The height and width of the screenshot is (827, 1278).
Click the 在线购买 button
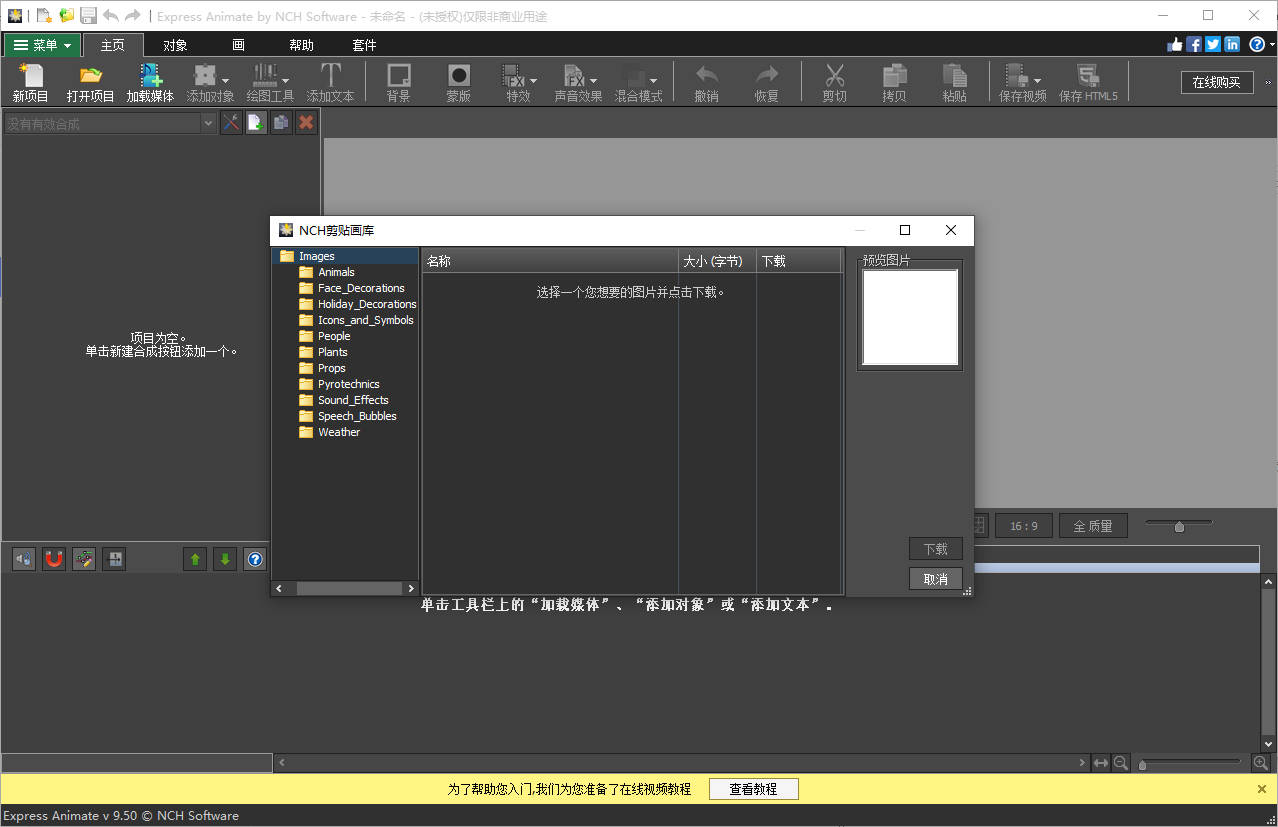coord(1216,82)
